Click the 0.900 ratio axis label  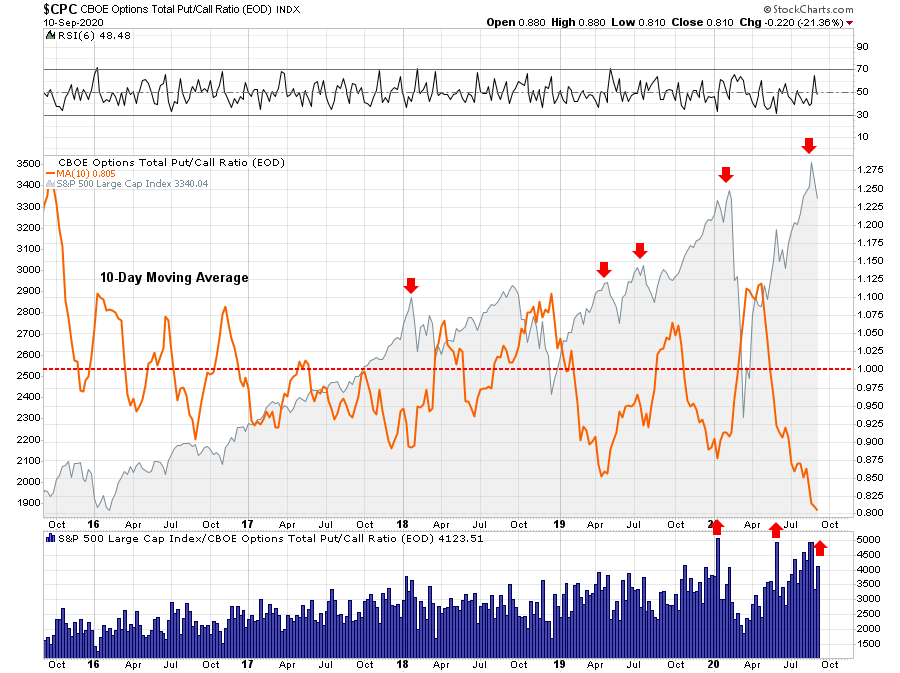pyautogui.click(x=870, y=442)
